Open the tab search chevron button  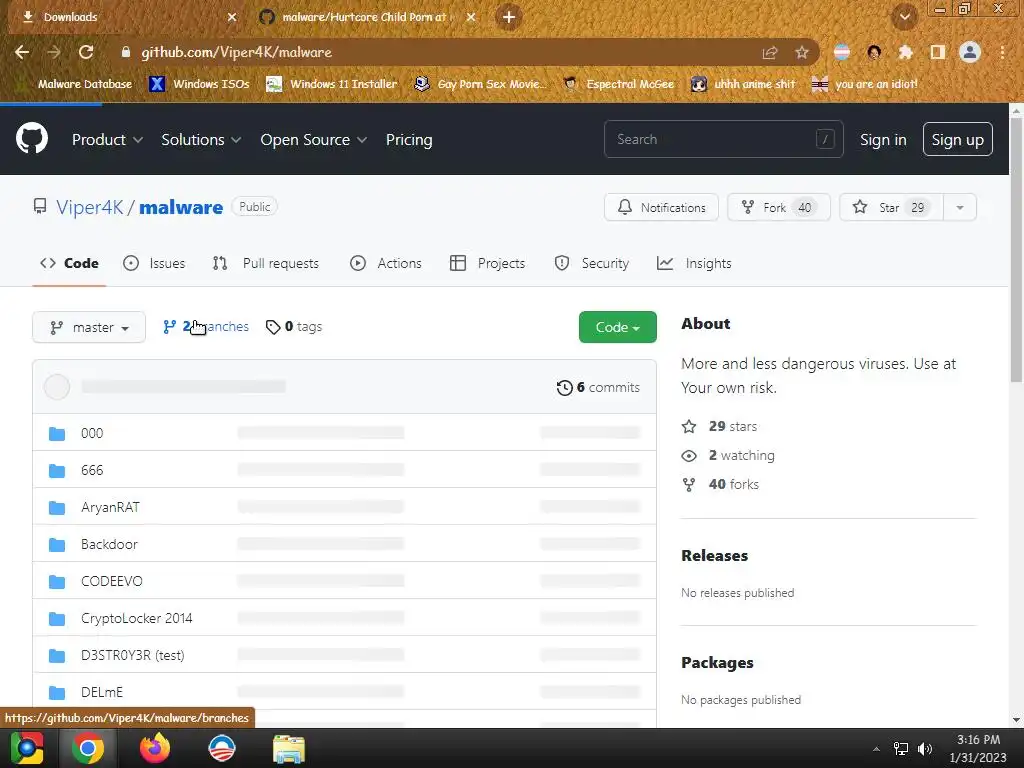point(904,17)
